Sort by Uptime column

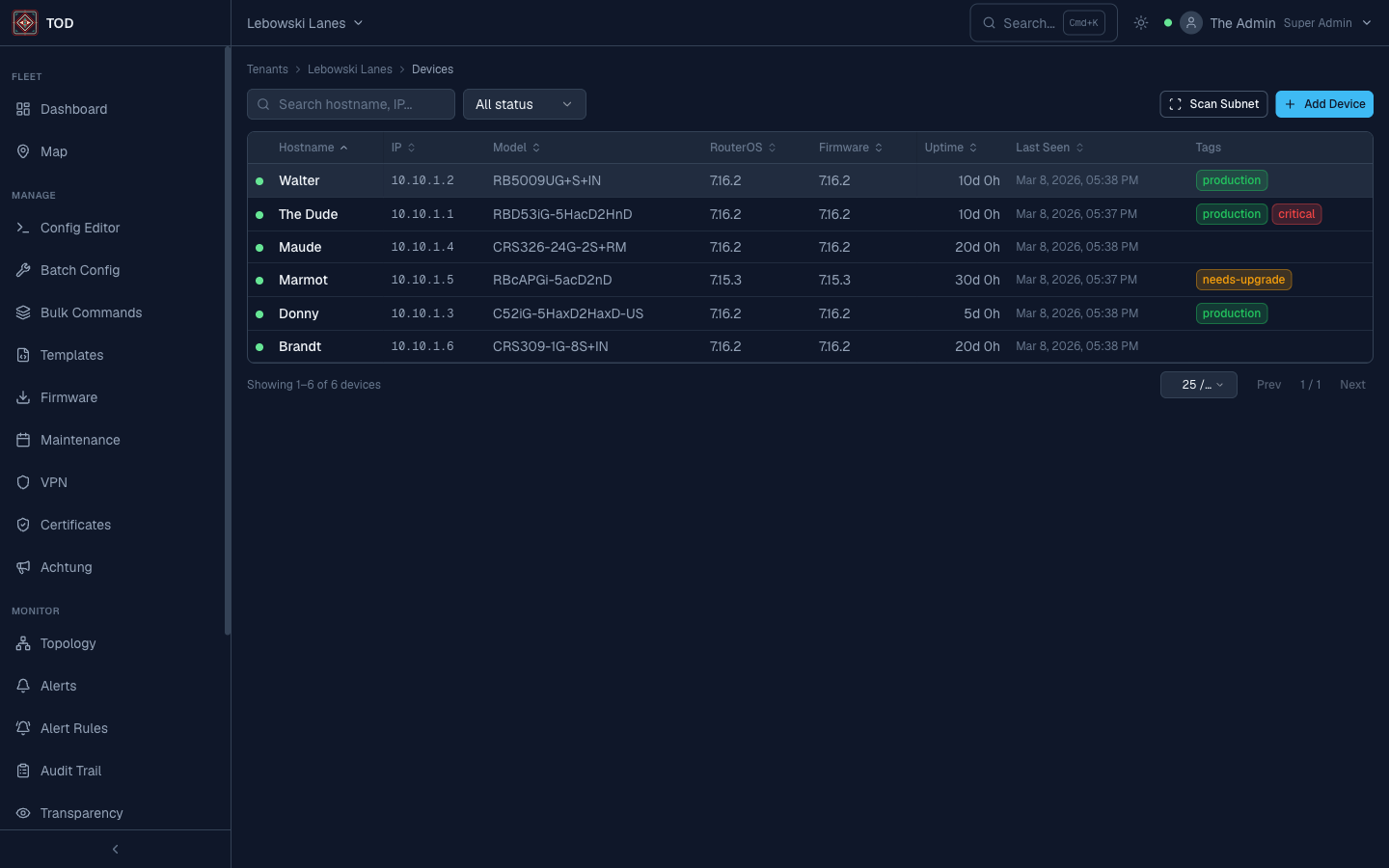pyautogui.click(x=950, y=148)
